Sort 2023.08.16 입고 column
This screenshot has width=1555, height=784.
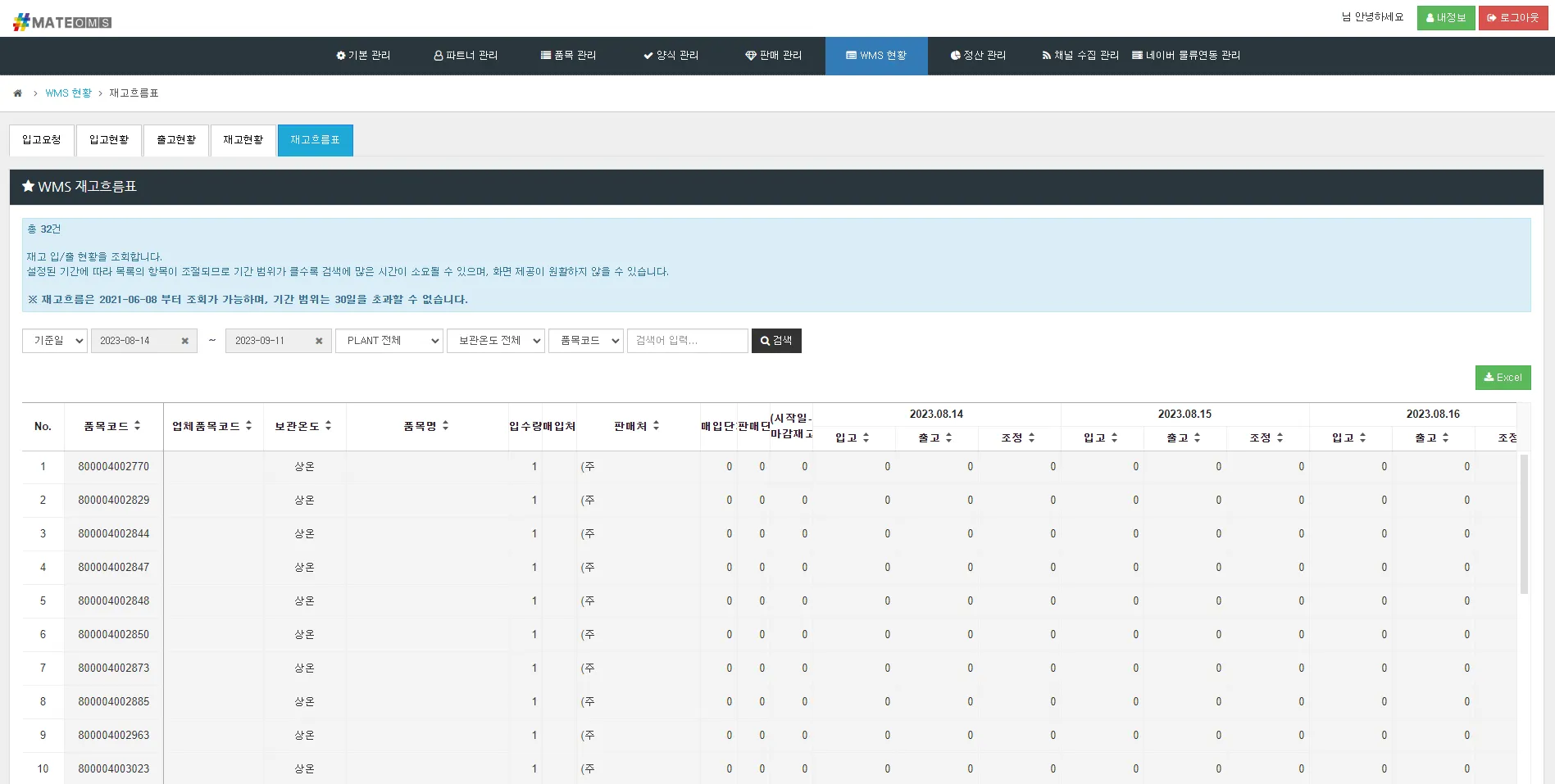pos(1362,438)
